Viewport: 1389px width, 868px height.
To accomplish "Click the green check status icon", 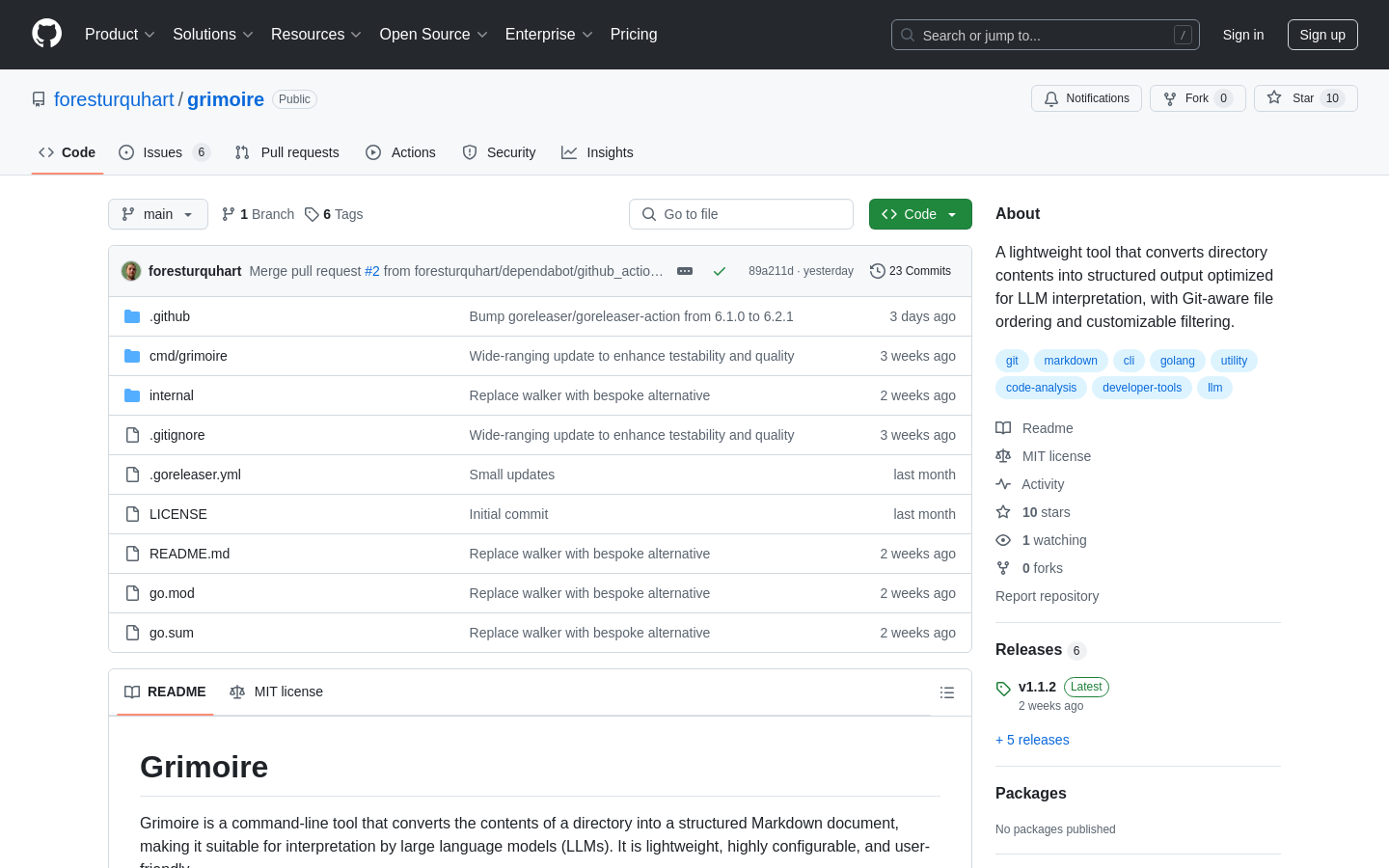I will pyautogui.click(x=720, y=271).
